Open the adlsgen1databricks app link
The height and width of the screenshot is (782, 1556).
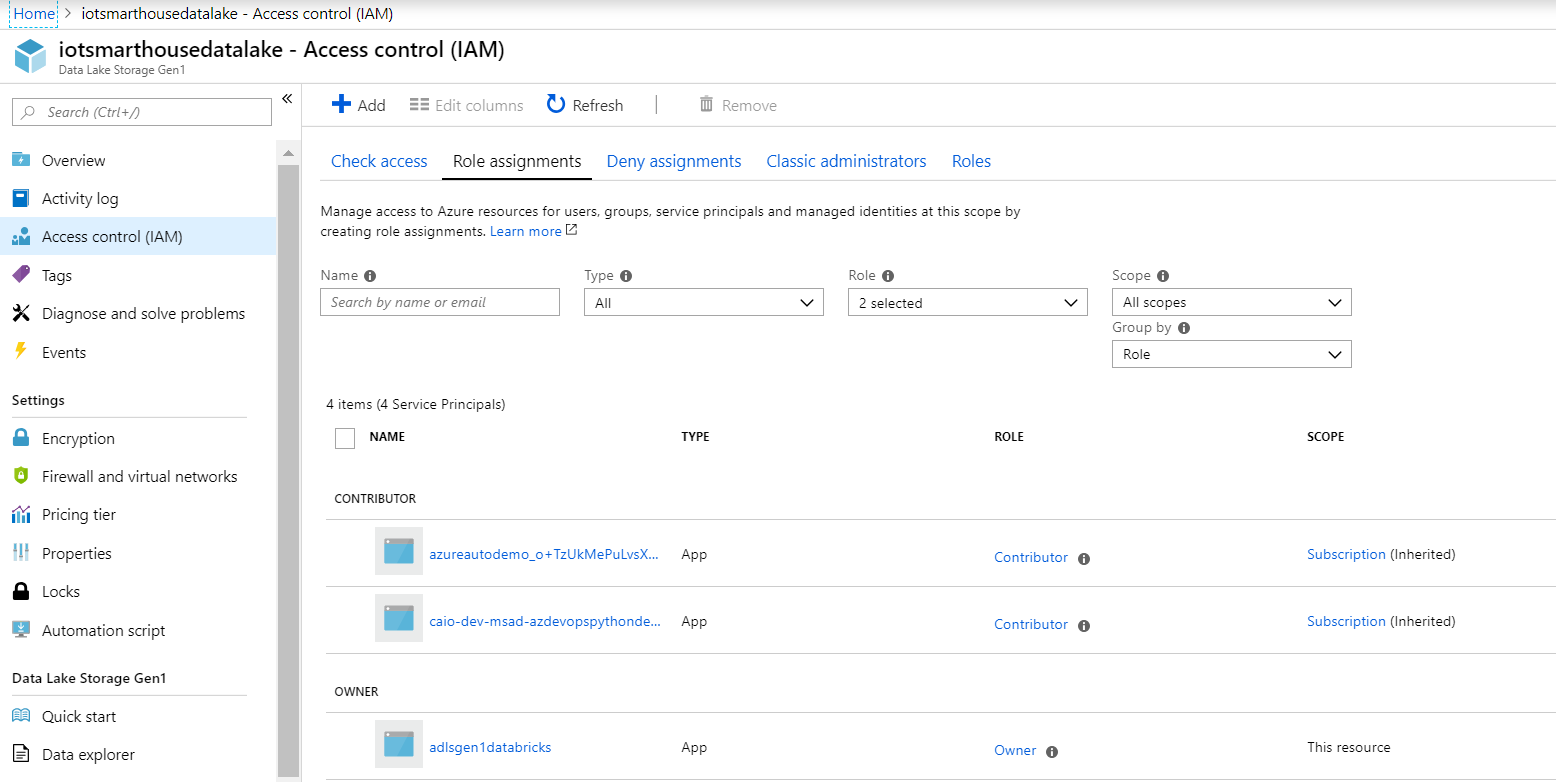490,747
